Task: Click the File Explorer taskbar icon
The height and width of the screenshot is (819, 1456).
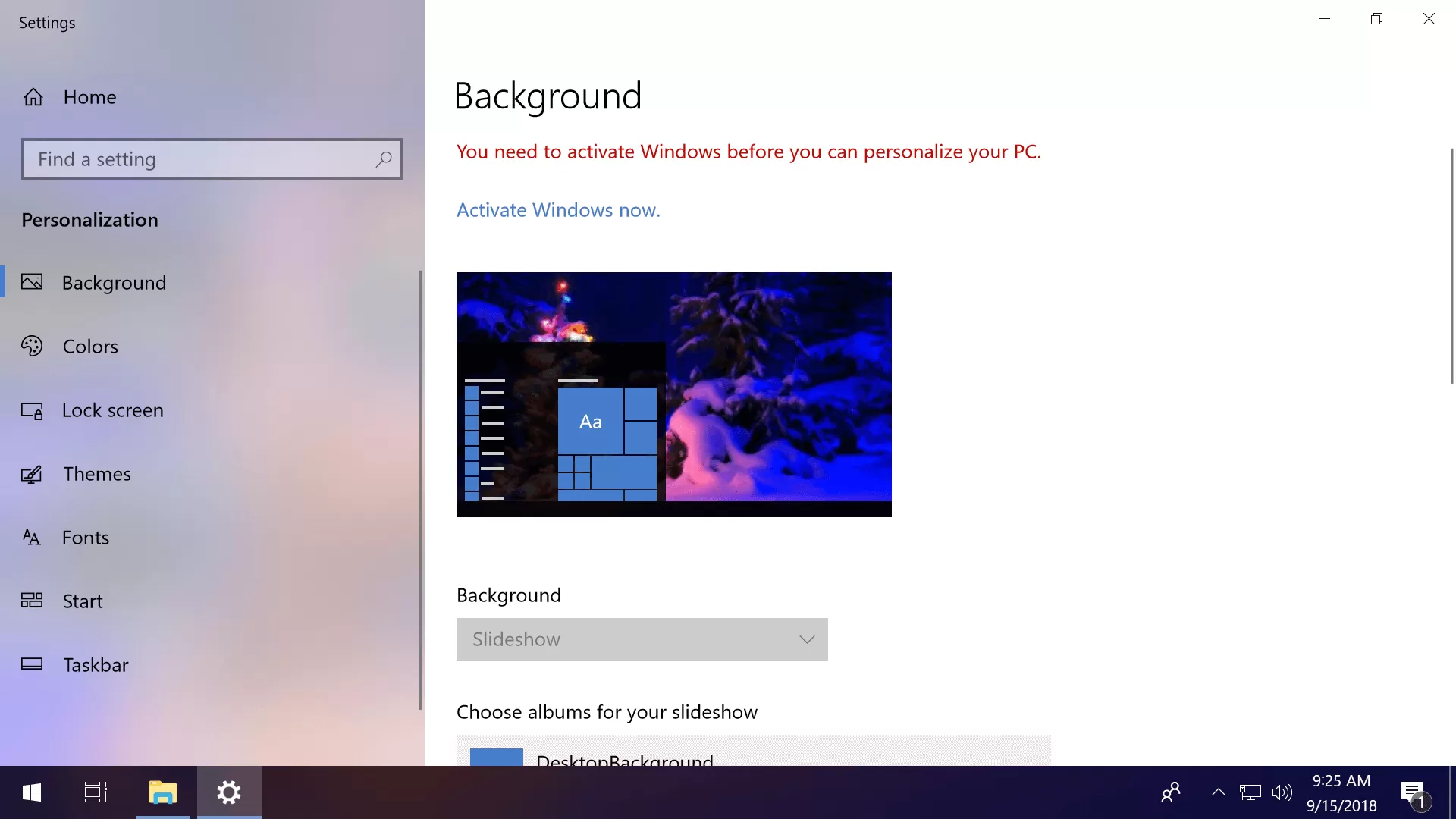Action: tap(163, 792)
